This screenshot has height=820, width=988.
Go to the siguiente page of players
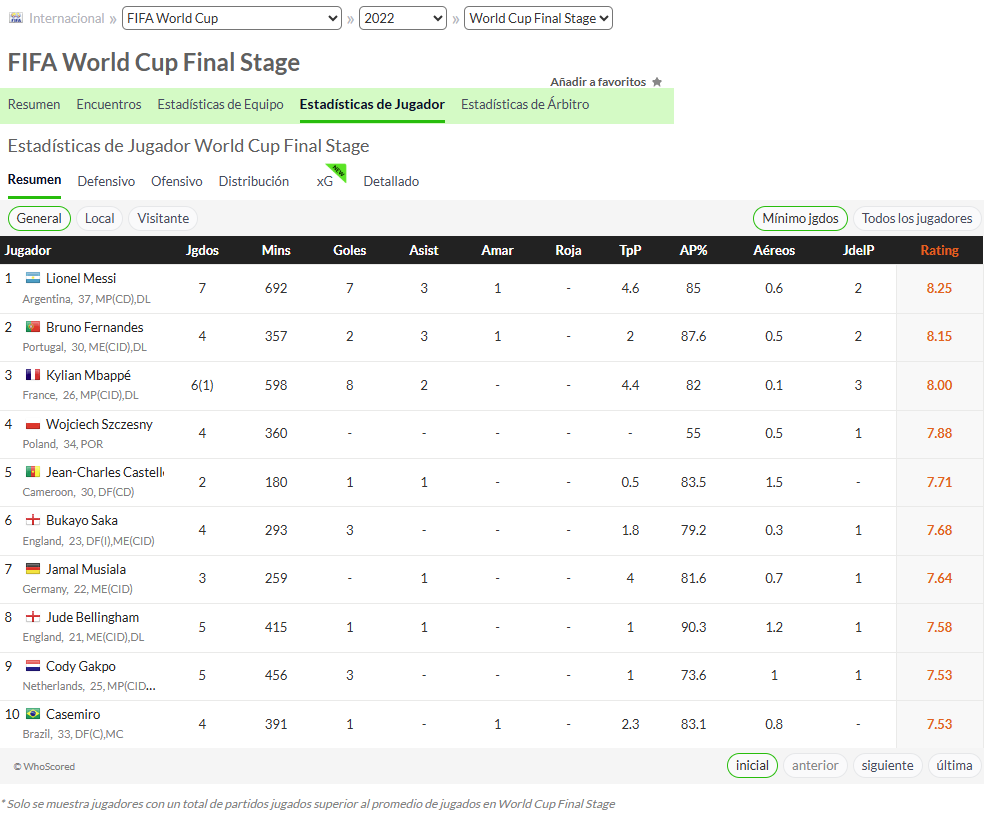click(x=887, y=766)
